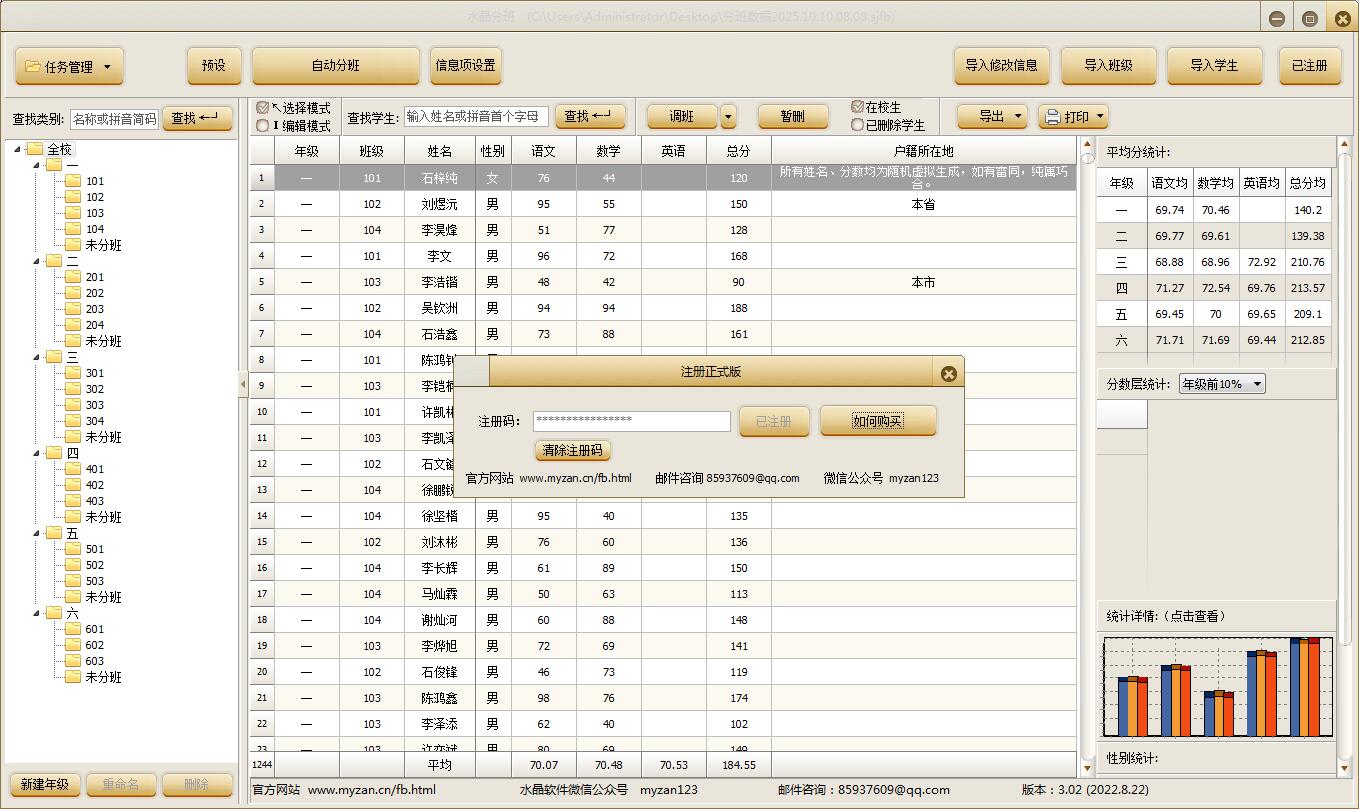Click the 如何购买 button

[x=877, y=421]
